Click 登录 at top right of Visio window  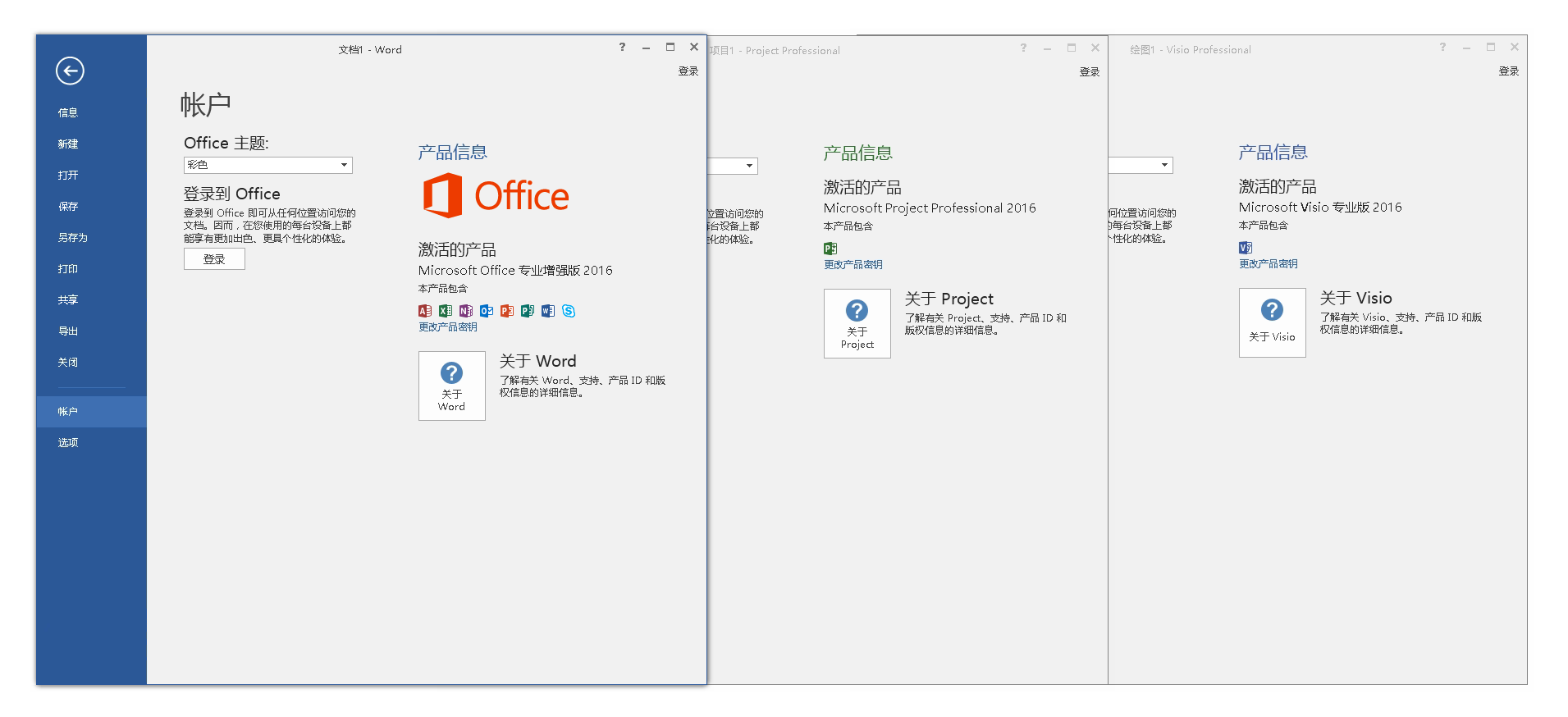click(x=1509, y=71)
